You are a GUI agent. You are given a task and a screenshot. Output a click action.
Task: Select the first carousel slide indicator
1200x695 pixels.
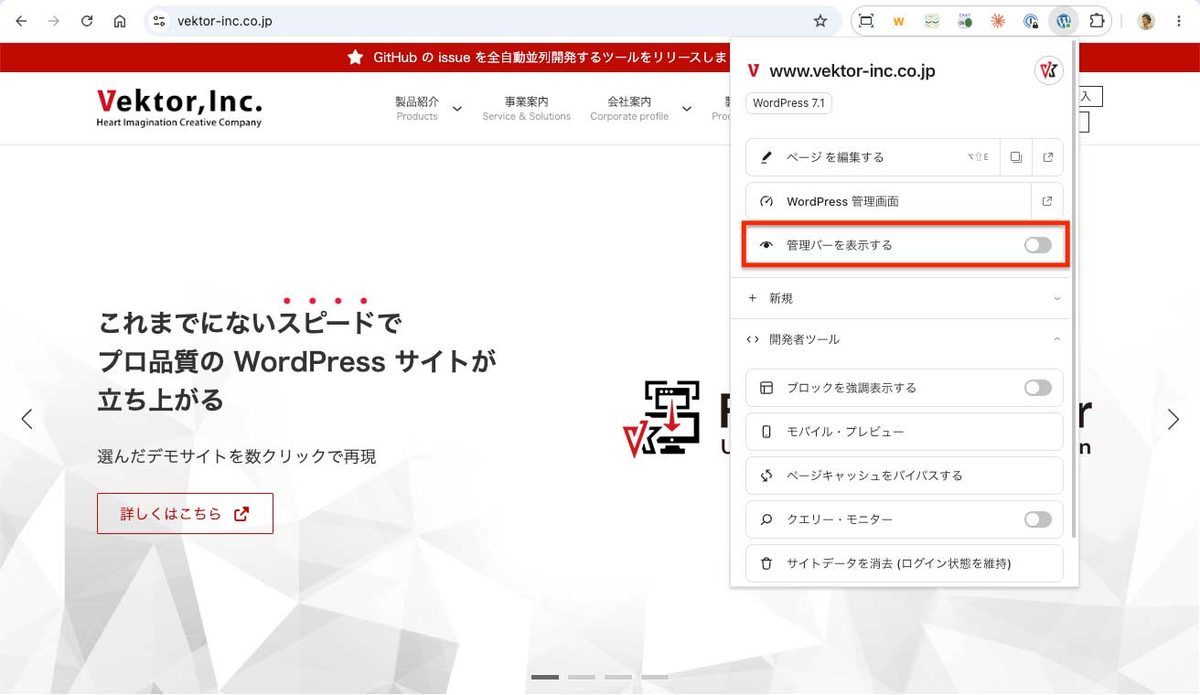point(545,677)
